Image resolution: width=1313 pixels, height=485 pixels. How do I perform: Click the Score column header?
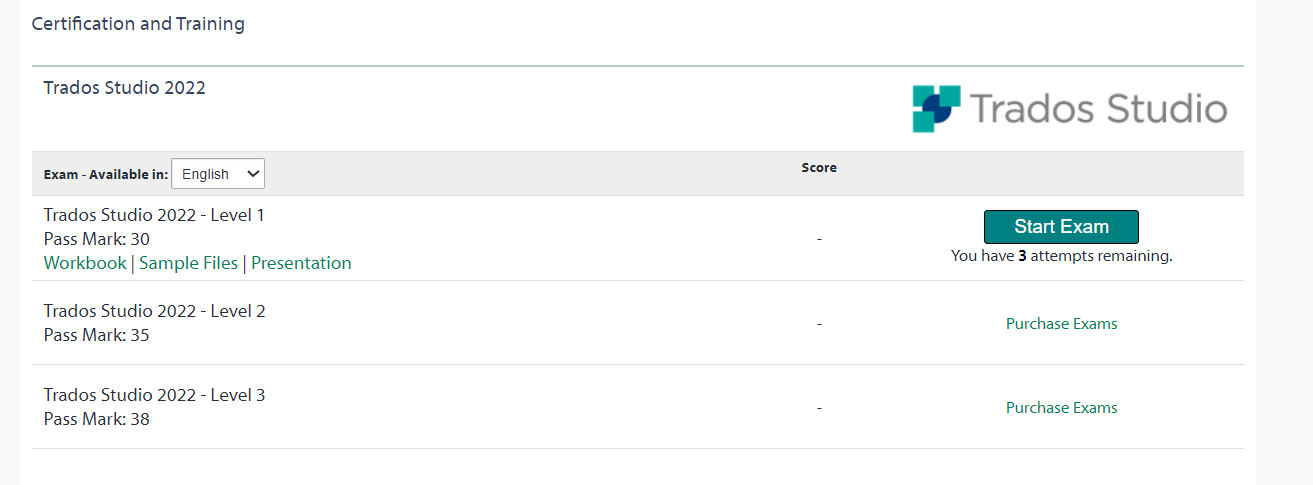[x=819, y=168]
